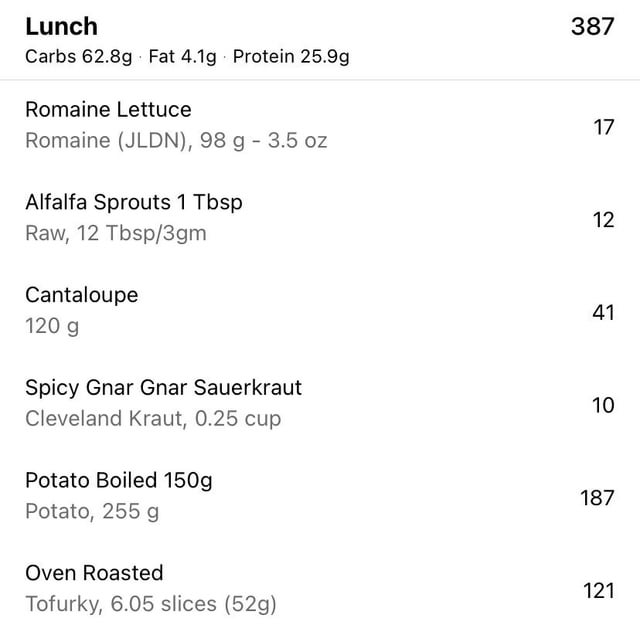The image size is (640, 642).
Task: Click Romaine (JLDN) 98 g serving details
Action: 176,141
